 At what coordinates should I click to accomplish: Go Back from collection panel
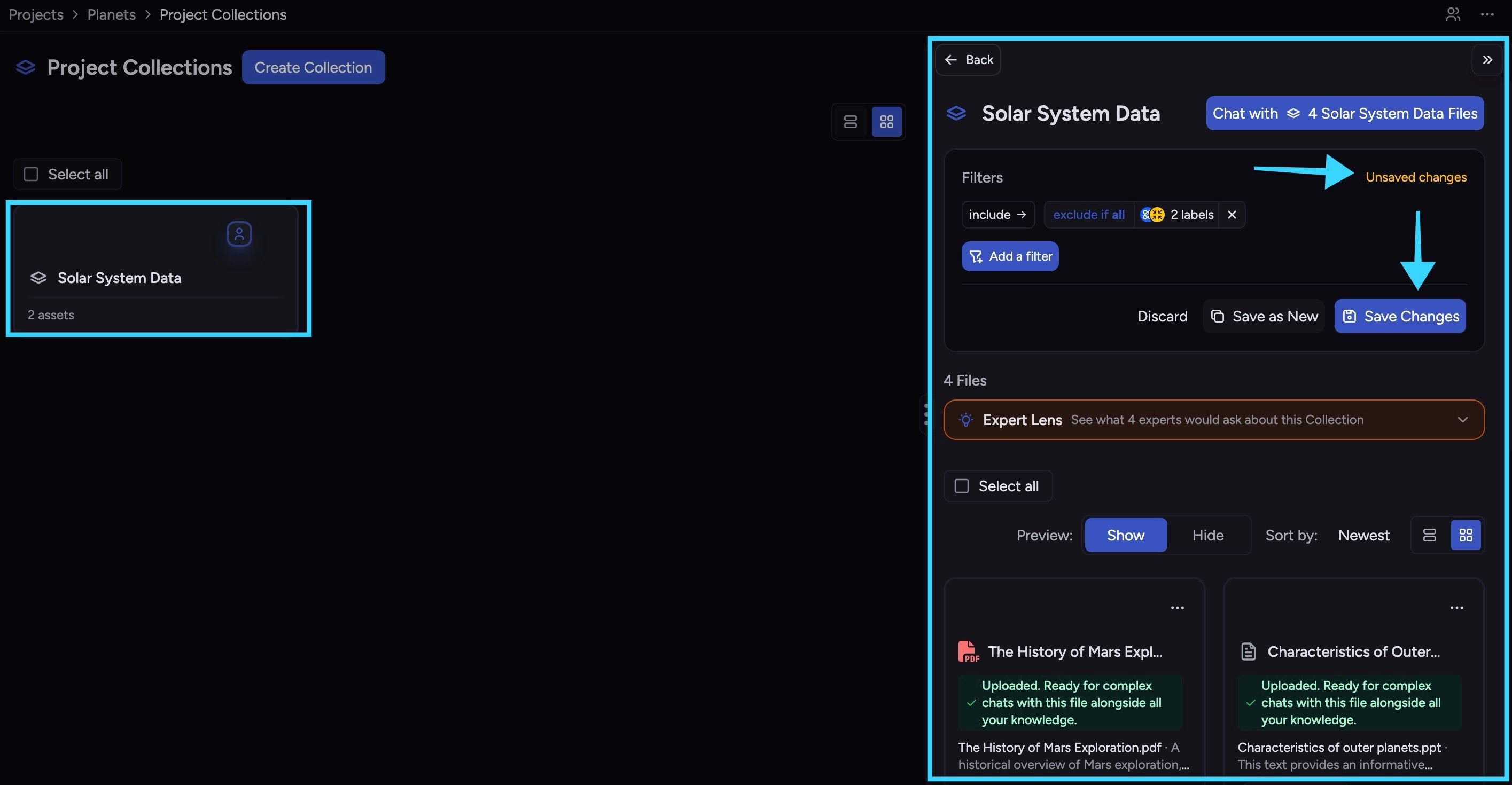(x=968, y=60)
